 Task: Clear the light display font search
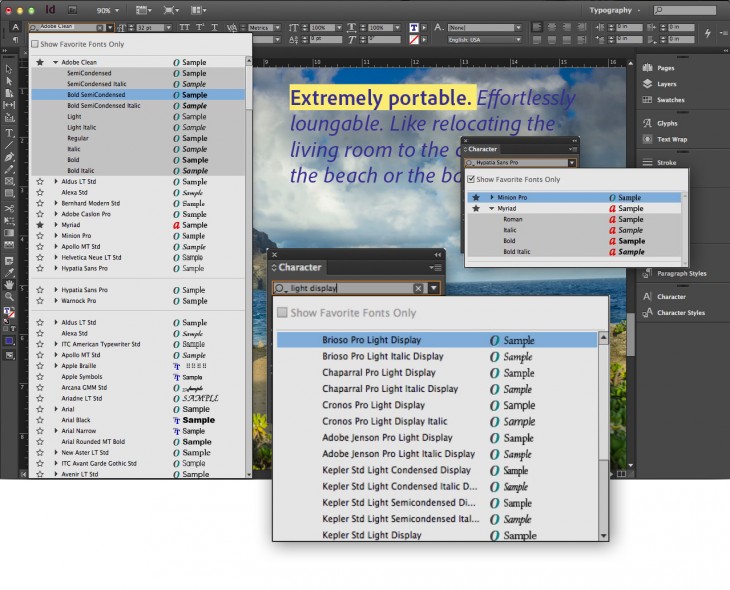pyautogui.click(x=418, y=288)
